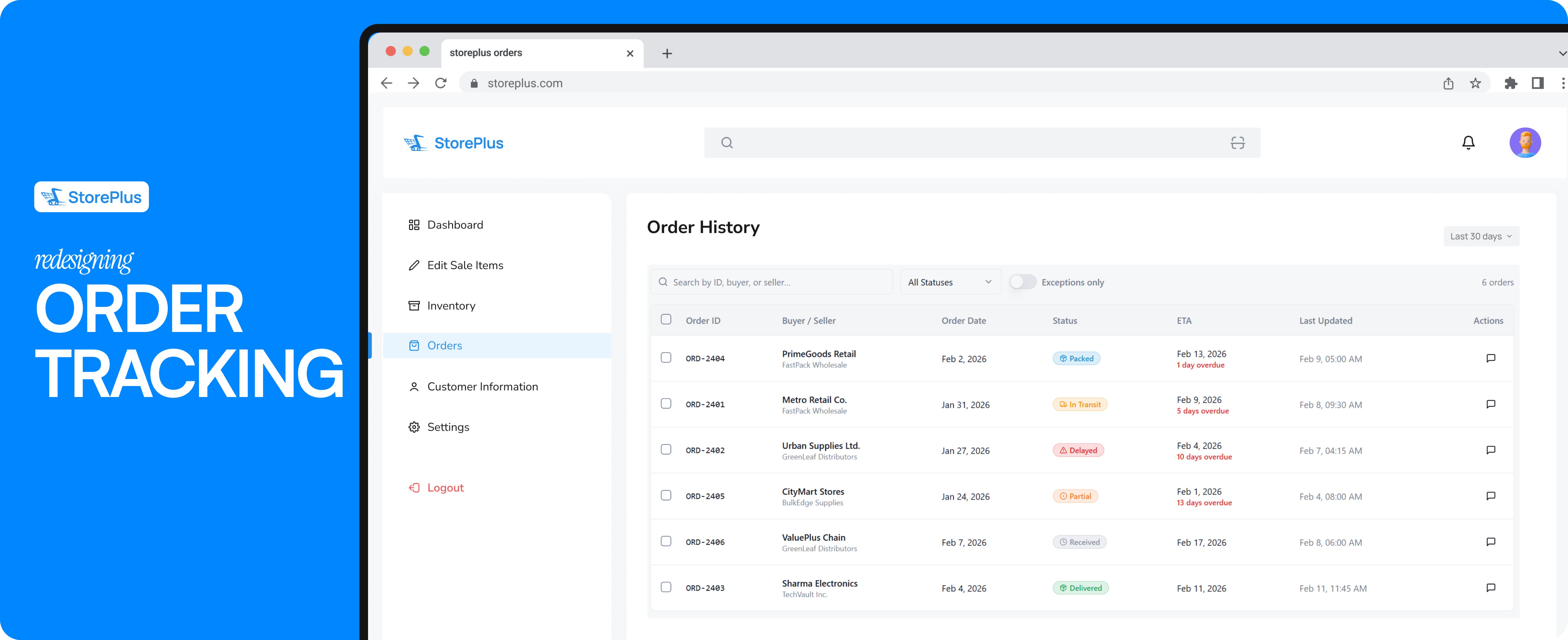The height and width of the screenshot is (640, 1568).
Task: Select checkbox for order ORD-2402
Action: (666, 449)
